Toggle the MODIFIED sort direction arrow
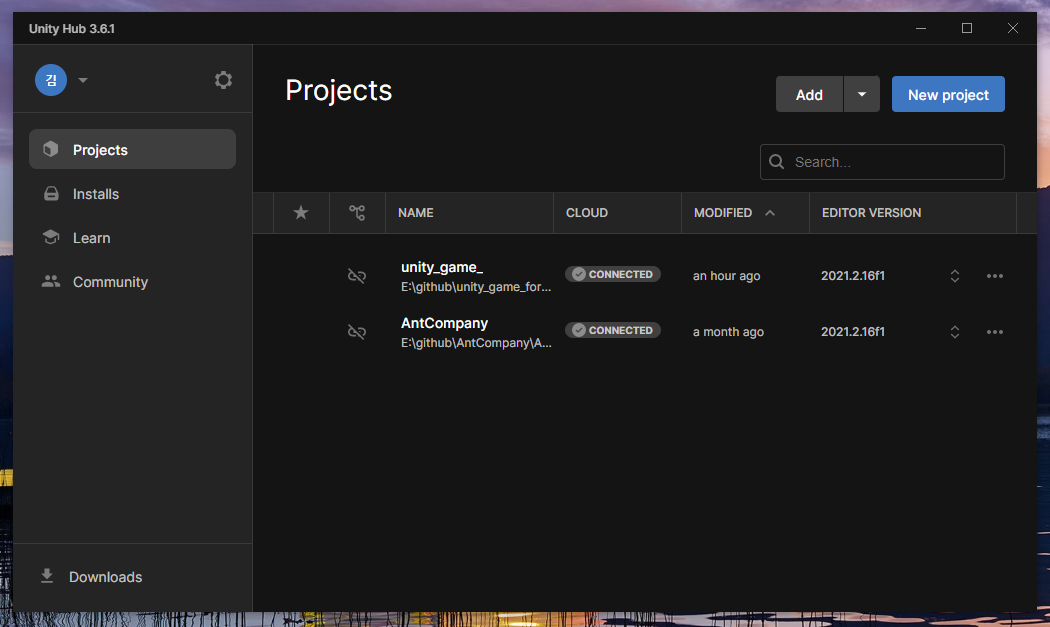The height and width of the screenshot is (627, 1050). (x=770, y=213)
